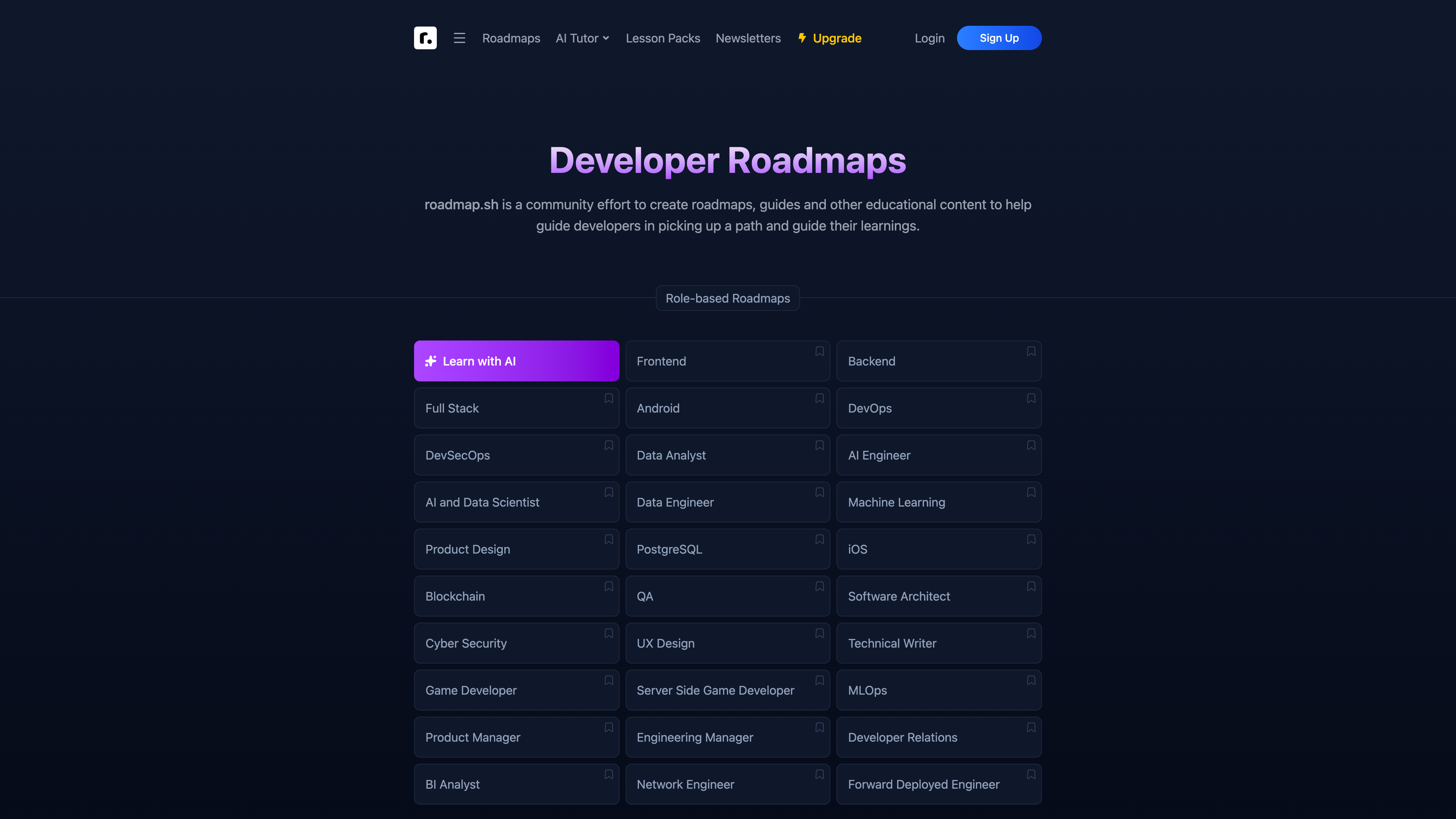Click the Login link
The width and height of the screenshot is (1456, 819).
click(x=929, y=38)
